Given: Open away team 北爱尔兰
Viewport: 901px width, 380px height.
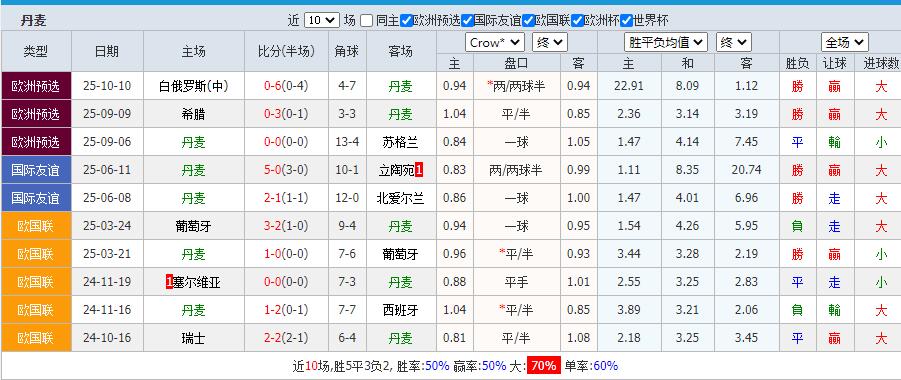Looking at the screenshot, I should pos(401,198).
